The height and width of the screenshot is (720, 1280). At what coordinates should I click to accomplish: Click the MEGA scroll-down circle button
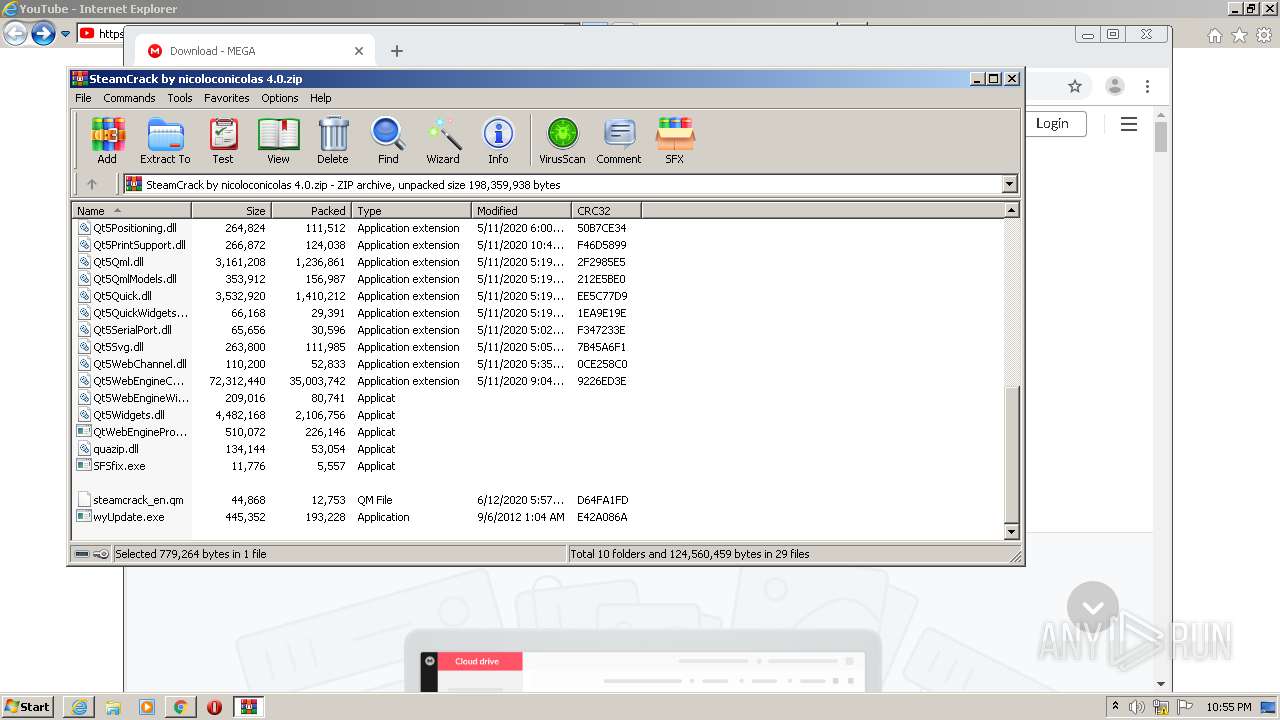(1093, 607)
